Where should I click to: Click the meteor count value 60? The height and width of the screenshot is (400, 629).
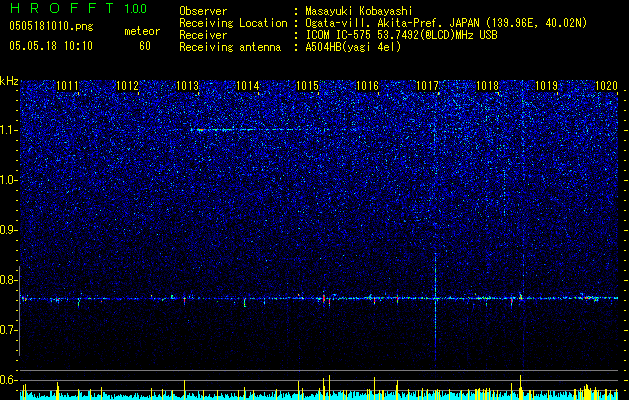tap(145, 46)
